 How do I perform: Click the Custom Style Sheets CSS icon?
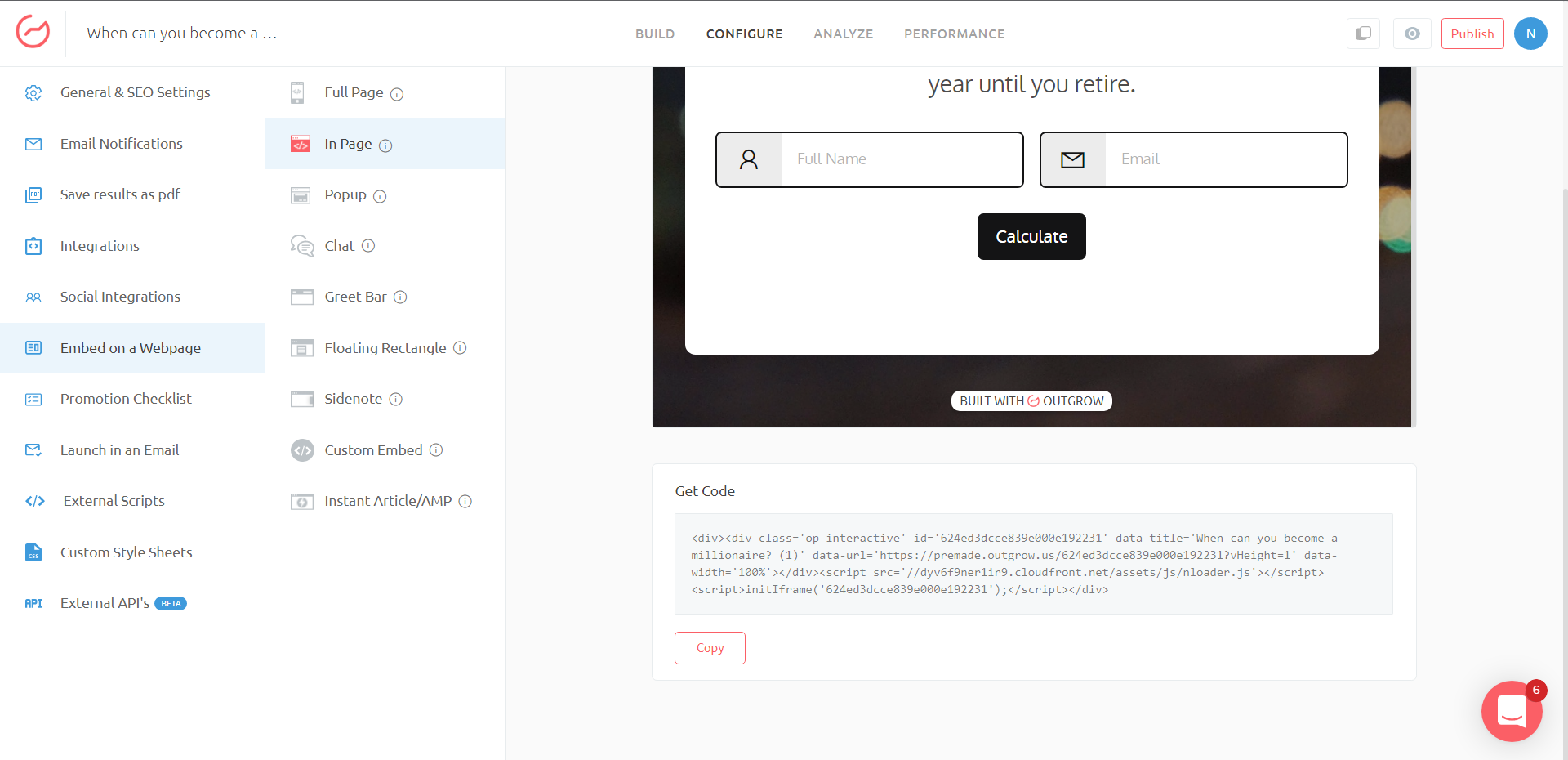pos(33,552)
